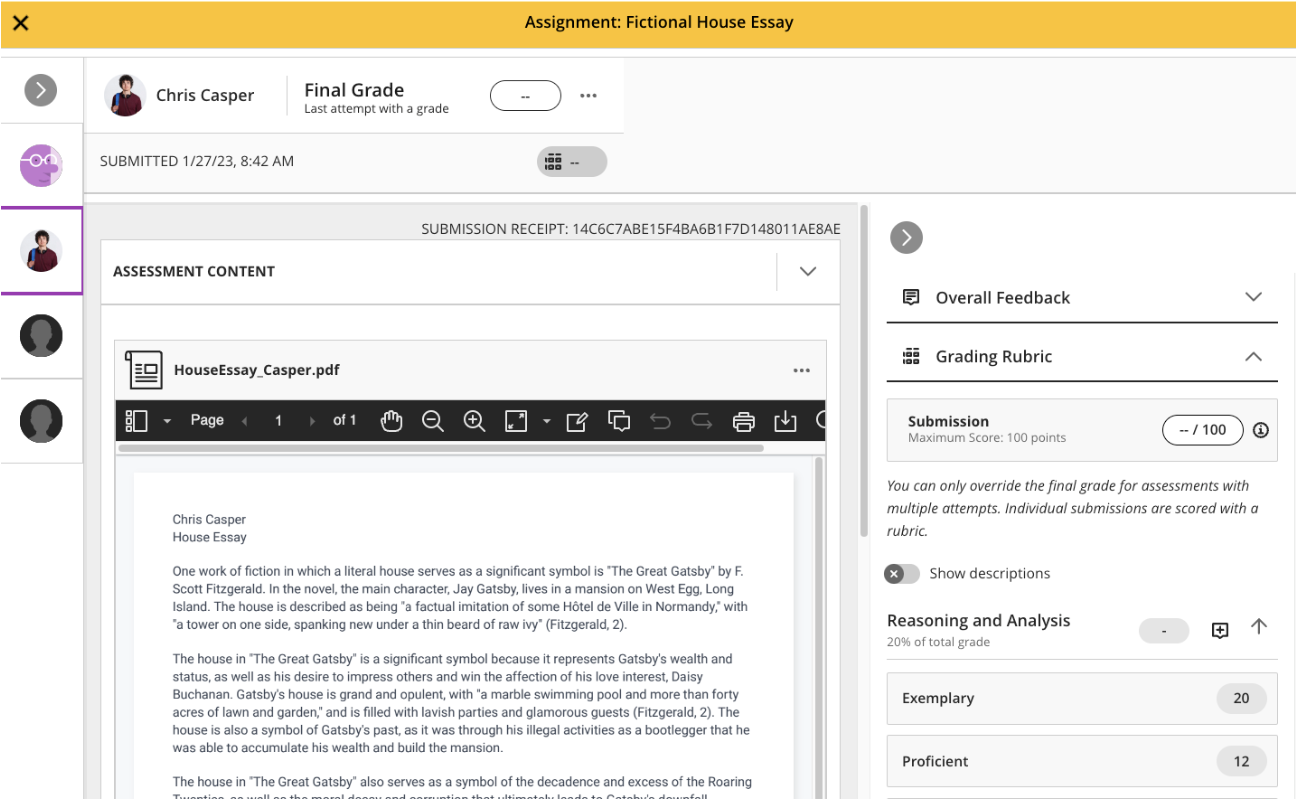The width and height of the screenshot is (1296, 804).
Task: Download the submitted PDF file
Action: click(785, 421)
